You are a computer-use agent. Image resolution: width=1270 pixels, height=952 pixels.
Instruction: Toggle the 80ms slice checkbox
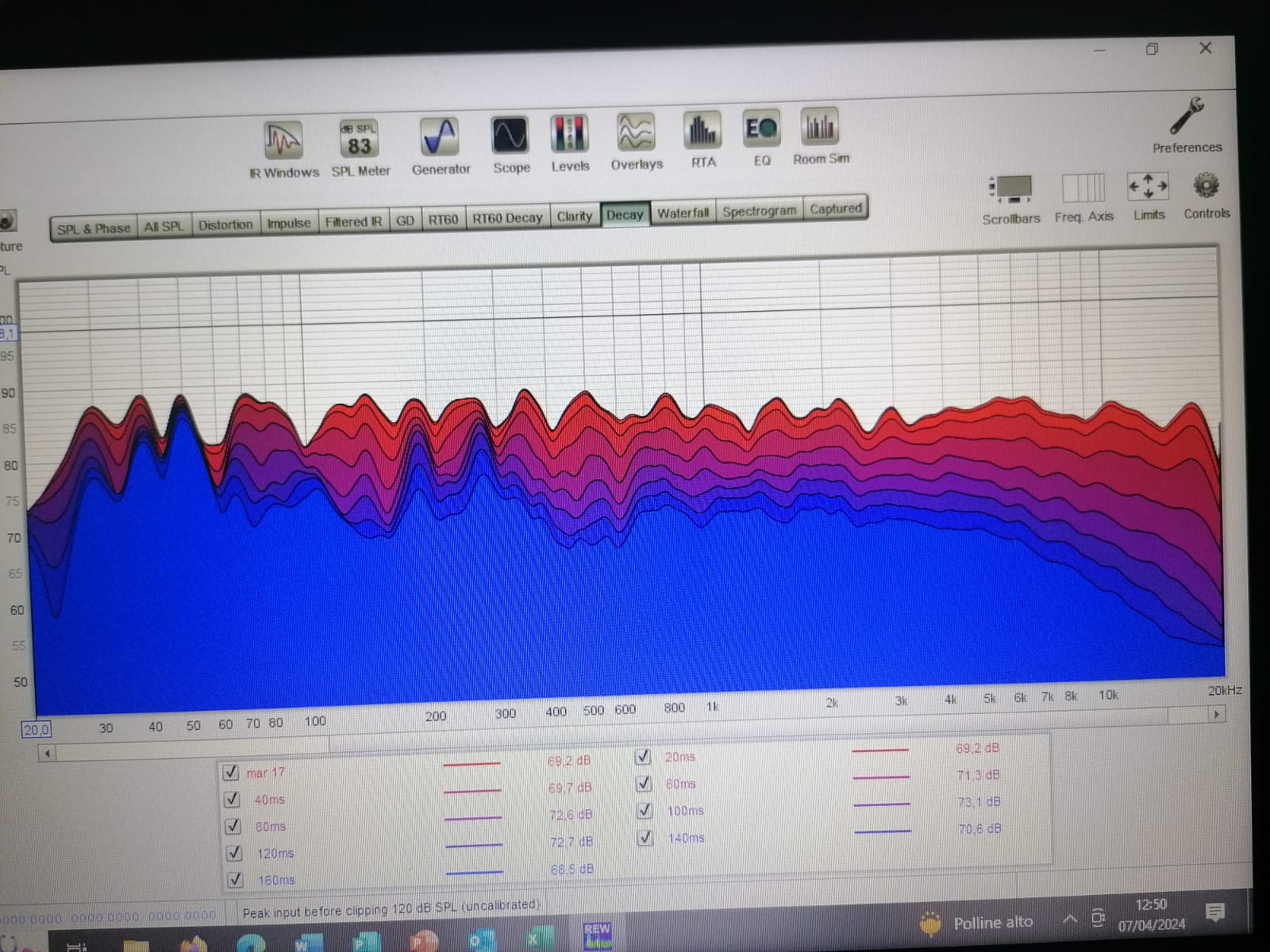[x=233, y=826]
